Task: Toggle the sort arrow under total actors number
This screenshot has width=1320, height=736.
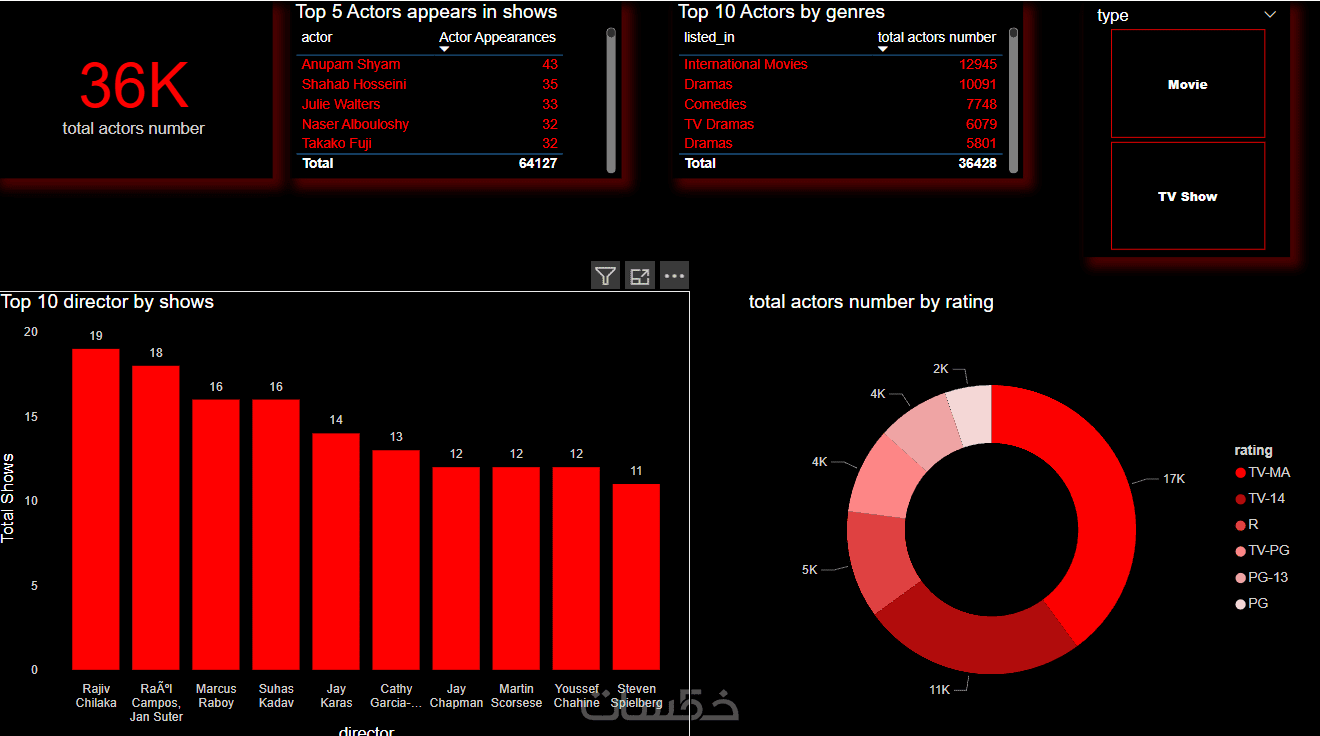Action: click(883, 49)
